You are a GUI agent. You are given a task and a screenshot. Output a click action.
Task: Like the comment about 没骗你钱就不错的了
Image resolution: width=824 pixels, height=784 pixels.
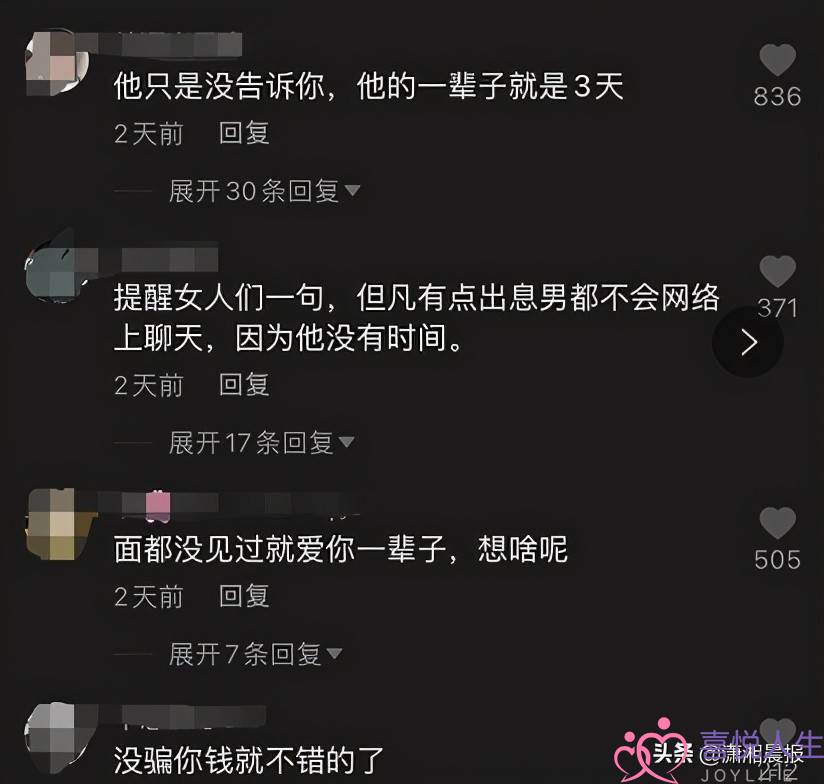777,732
